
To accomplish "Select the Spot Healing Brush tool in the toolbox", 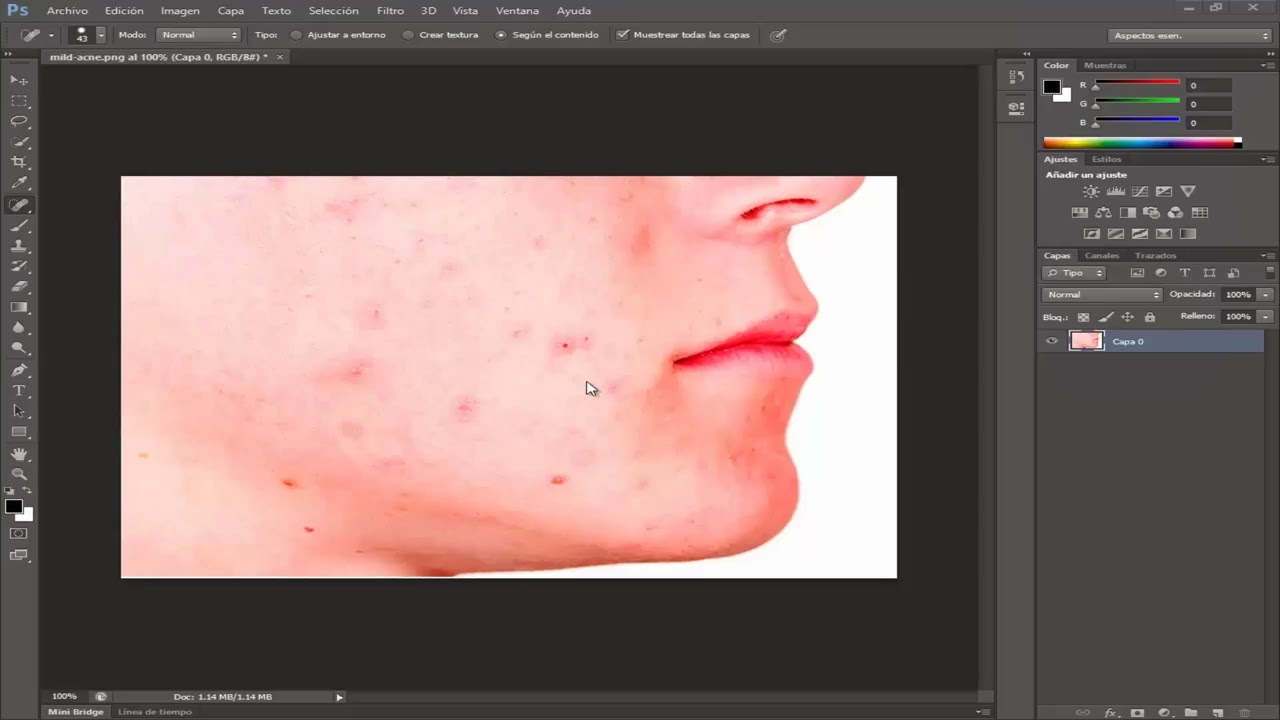I will [x=19, y=205].
